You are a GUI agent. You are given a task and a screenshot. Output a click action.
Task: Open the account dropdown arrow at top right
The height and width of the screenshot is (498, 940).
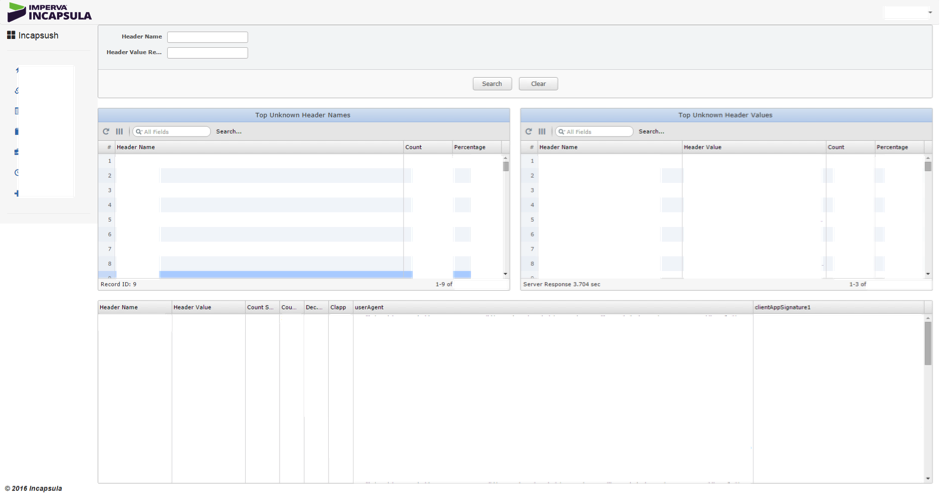click(930, 13)
